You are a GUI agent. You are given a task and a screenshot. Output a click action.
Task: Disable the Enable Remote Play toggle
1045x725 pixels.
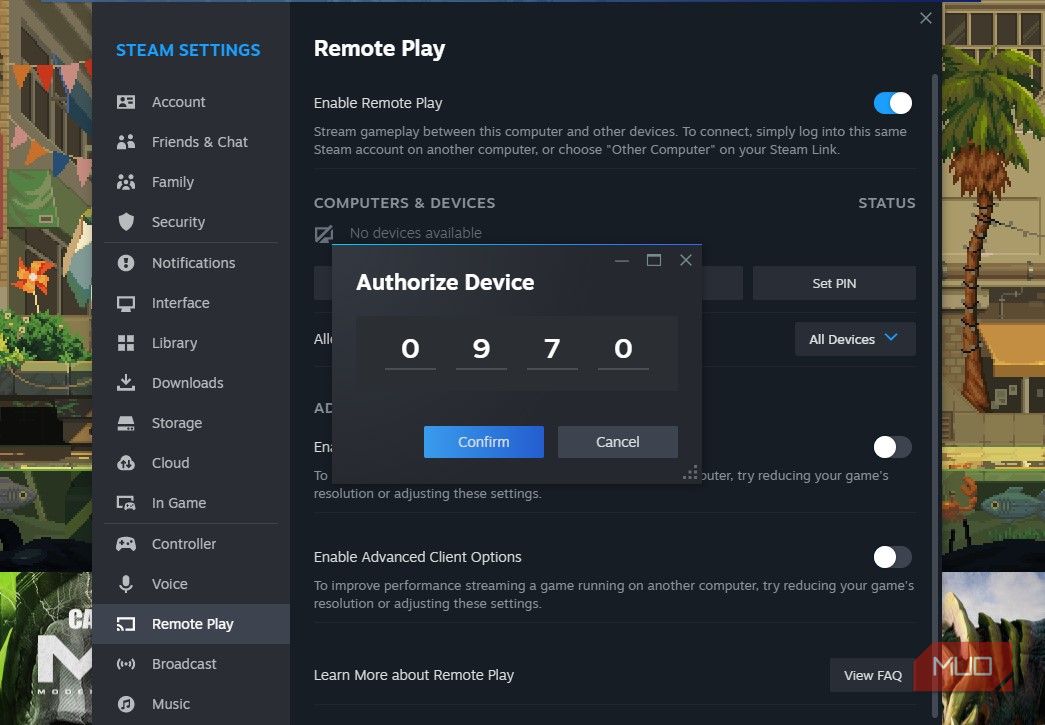(891, 102)
